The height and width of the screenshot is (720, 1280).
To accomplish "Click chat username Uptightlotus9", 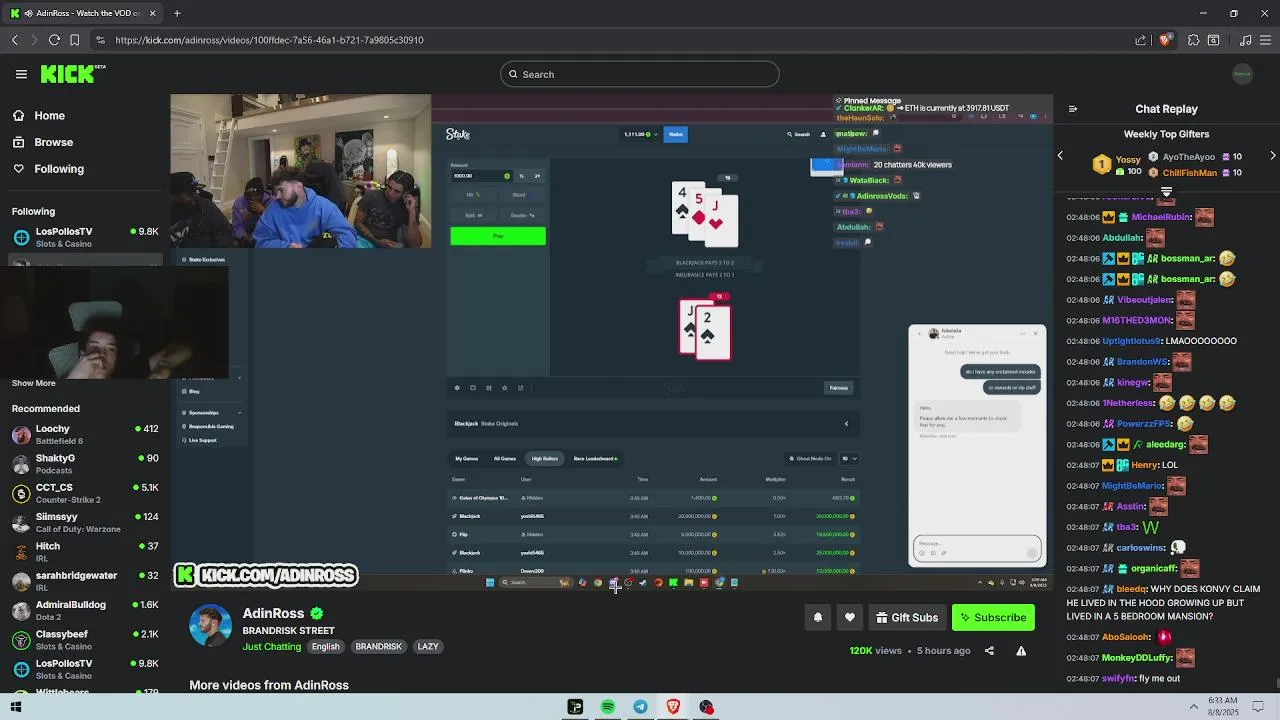I will [x=1131, y=341].
